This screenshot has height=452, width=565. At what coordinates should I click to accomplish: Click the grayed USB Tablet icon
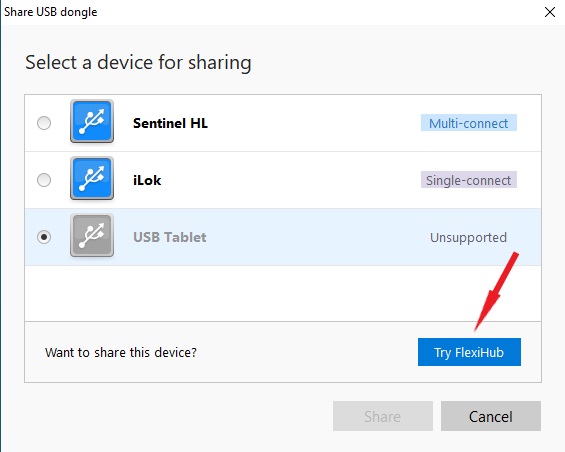tap(92, 235)
